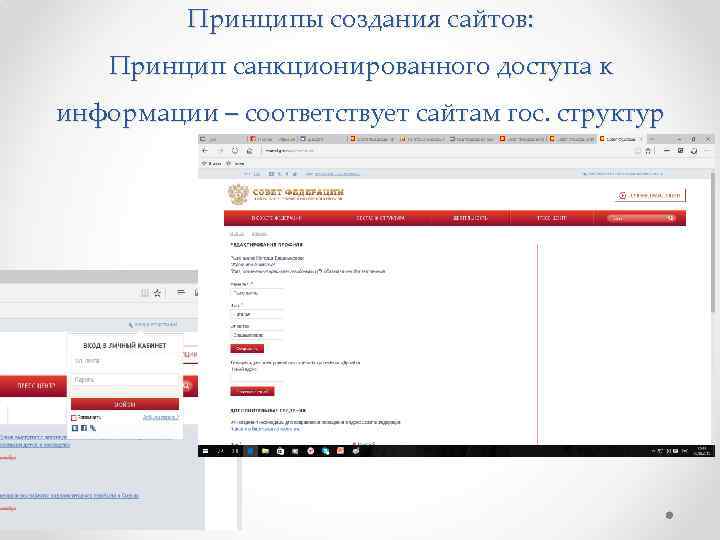The height and width of the screenshot is (540, 720).
Task: Click the first input field in profile form
Action: pyautogui.click(x=257, y=293)
